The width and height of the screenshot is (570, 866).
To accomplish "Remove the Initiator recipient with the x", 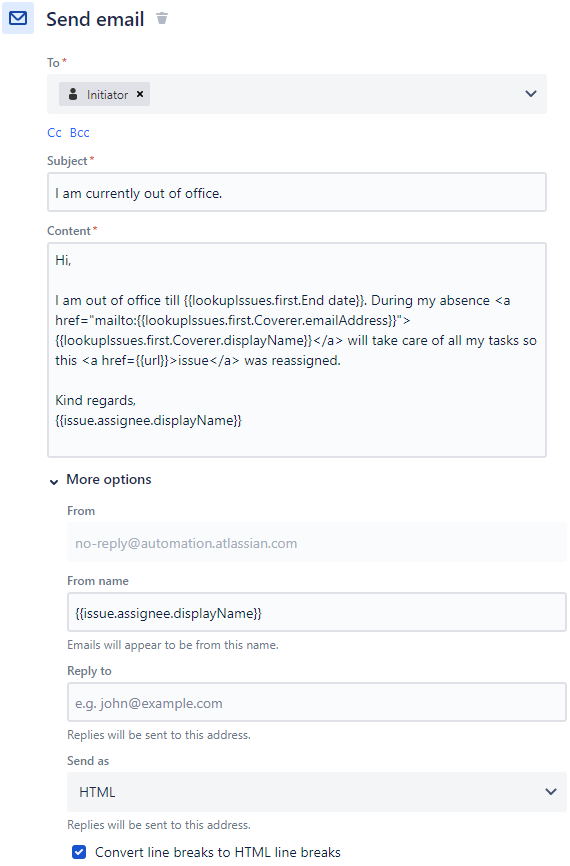I will pyautogui.click(x=140, y=94).
